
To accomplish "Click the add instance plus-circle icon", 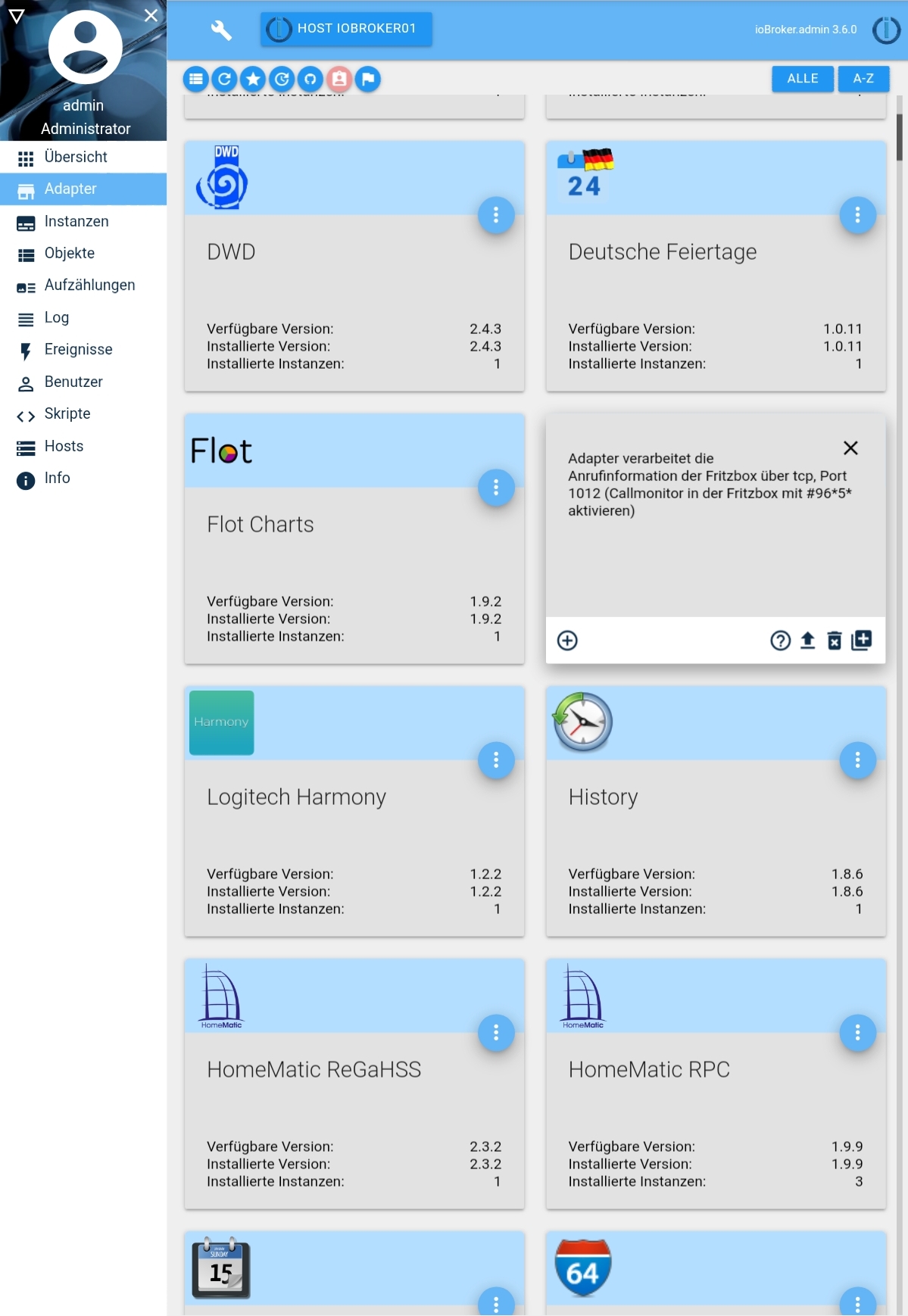I will (567, 641).
